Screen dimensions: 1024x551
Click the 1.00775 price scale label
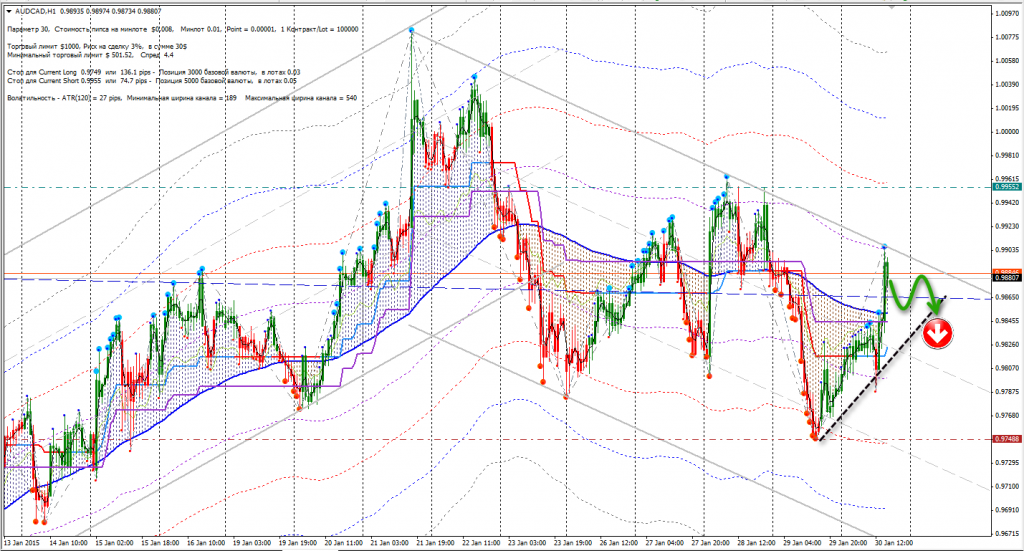1006,37
